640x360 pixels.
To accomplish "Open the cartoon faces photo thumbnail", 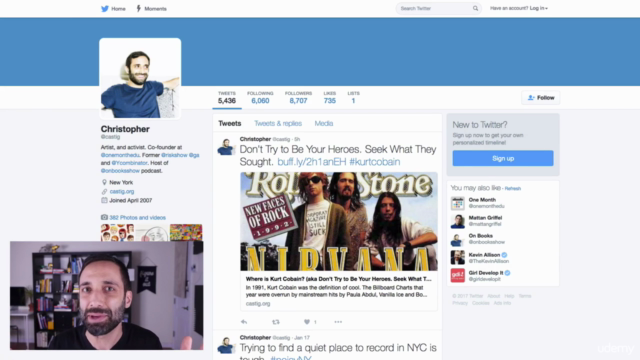I will [118, 232].
